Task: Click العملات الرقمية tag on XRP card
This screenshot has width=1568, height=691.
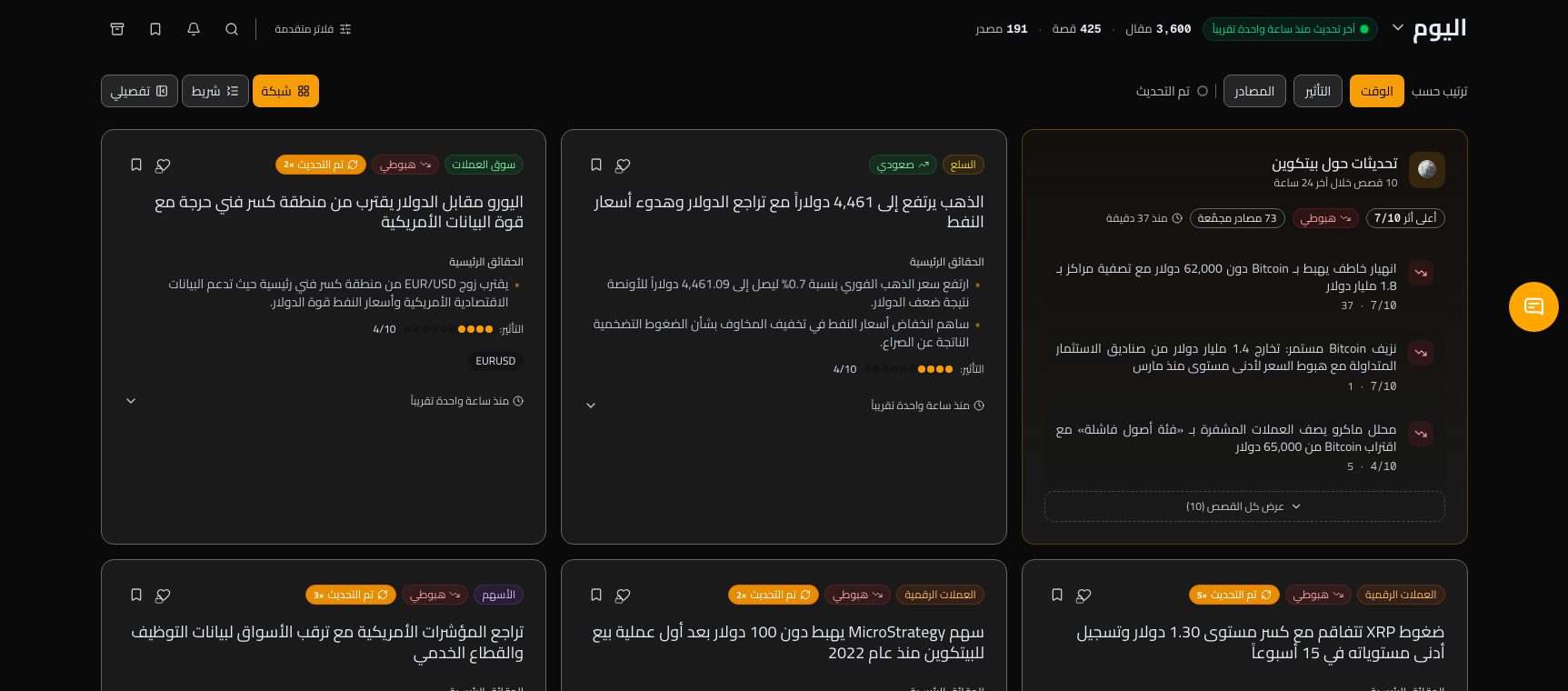Action: 1401,595
